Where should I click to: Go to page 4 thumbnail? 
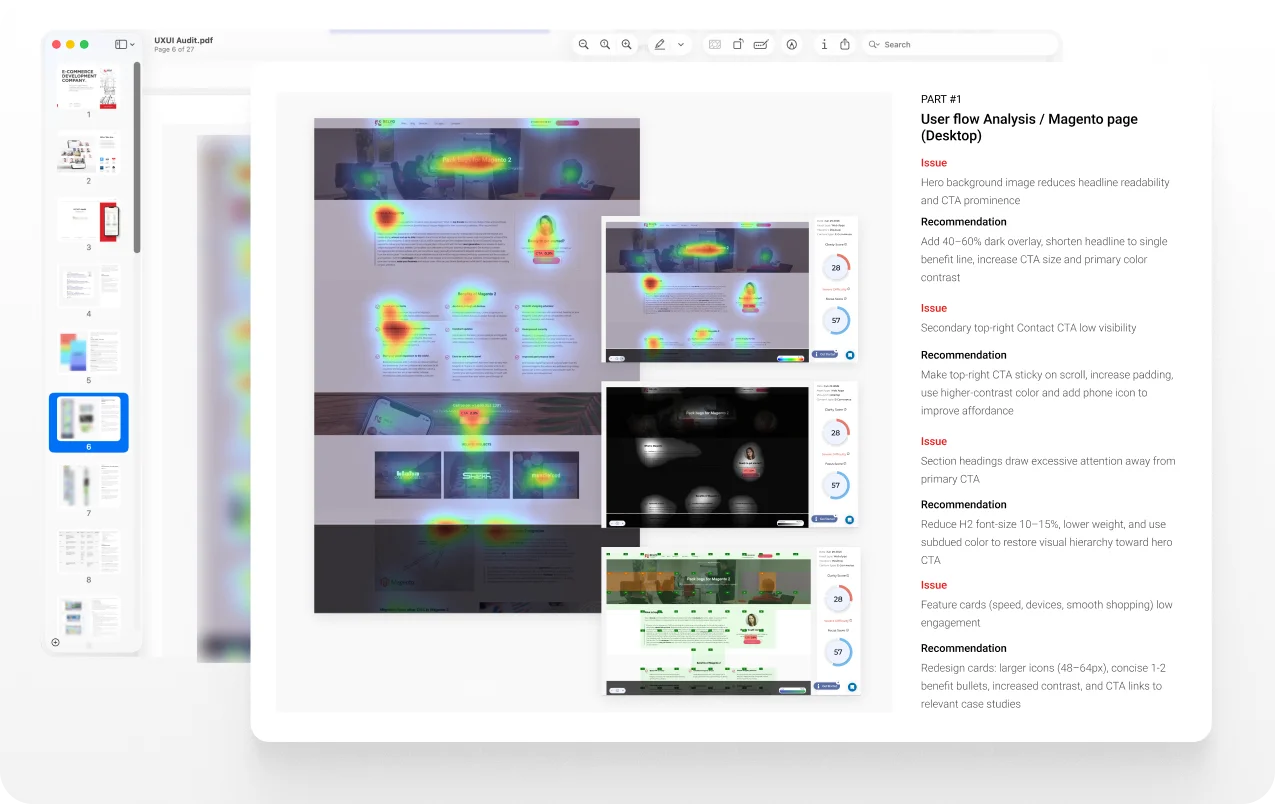[89, 287]
